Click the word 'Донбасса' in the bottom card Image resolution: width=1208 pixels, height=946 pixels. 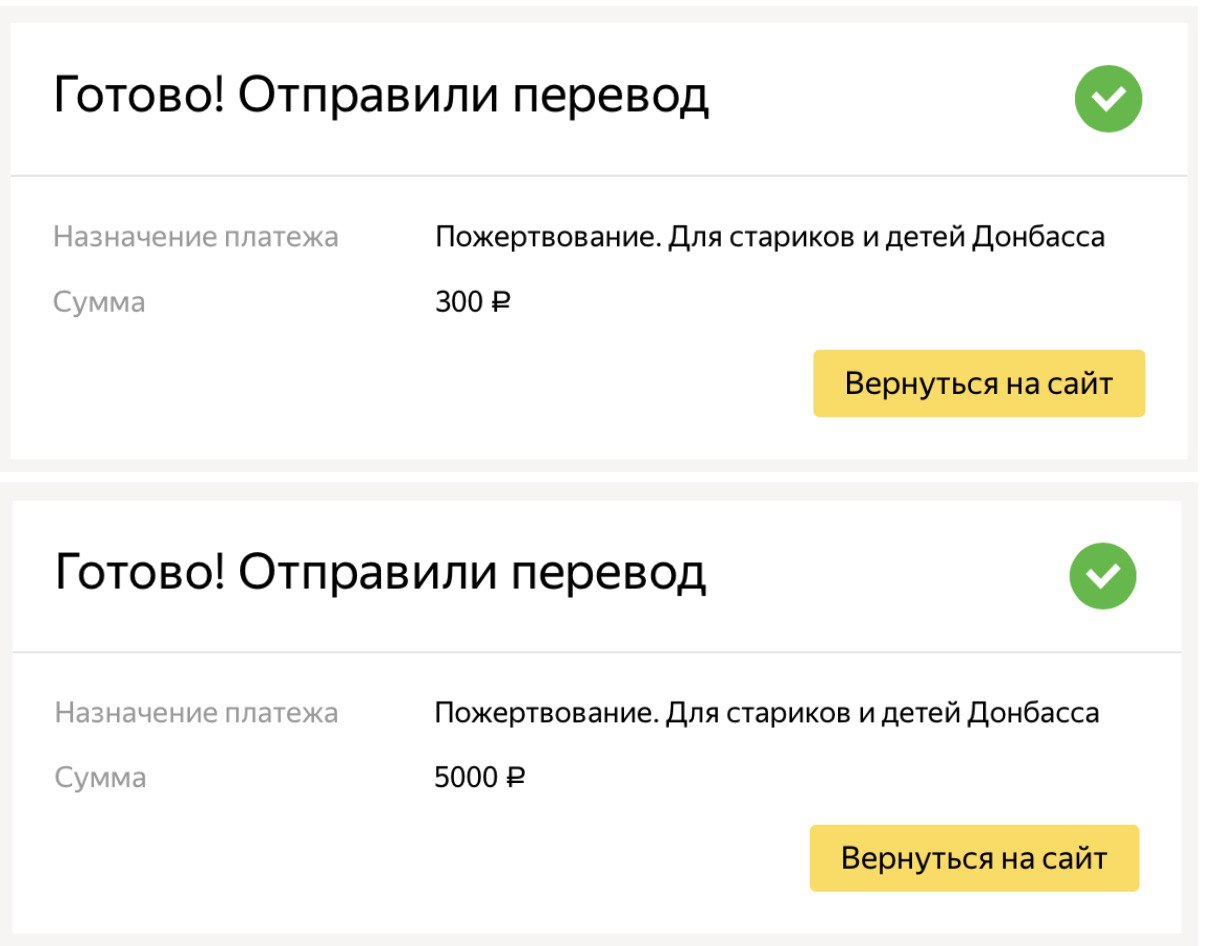point(1033,713)
